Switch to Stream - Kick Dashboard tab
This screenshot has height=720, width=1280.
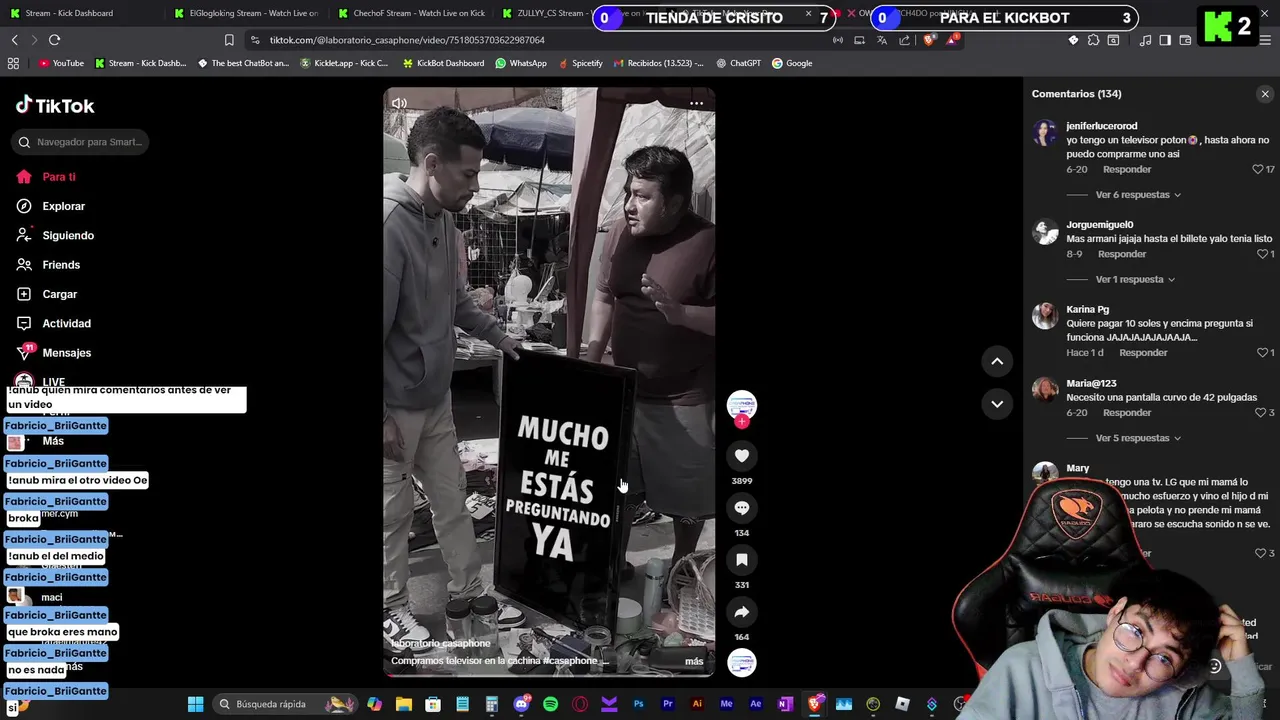tap(68, 13)
